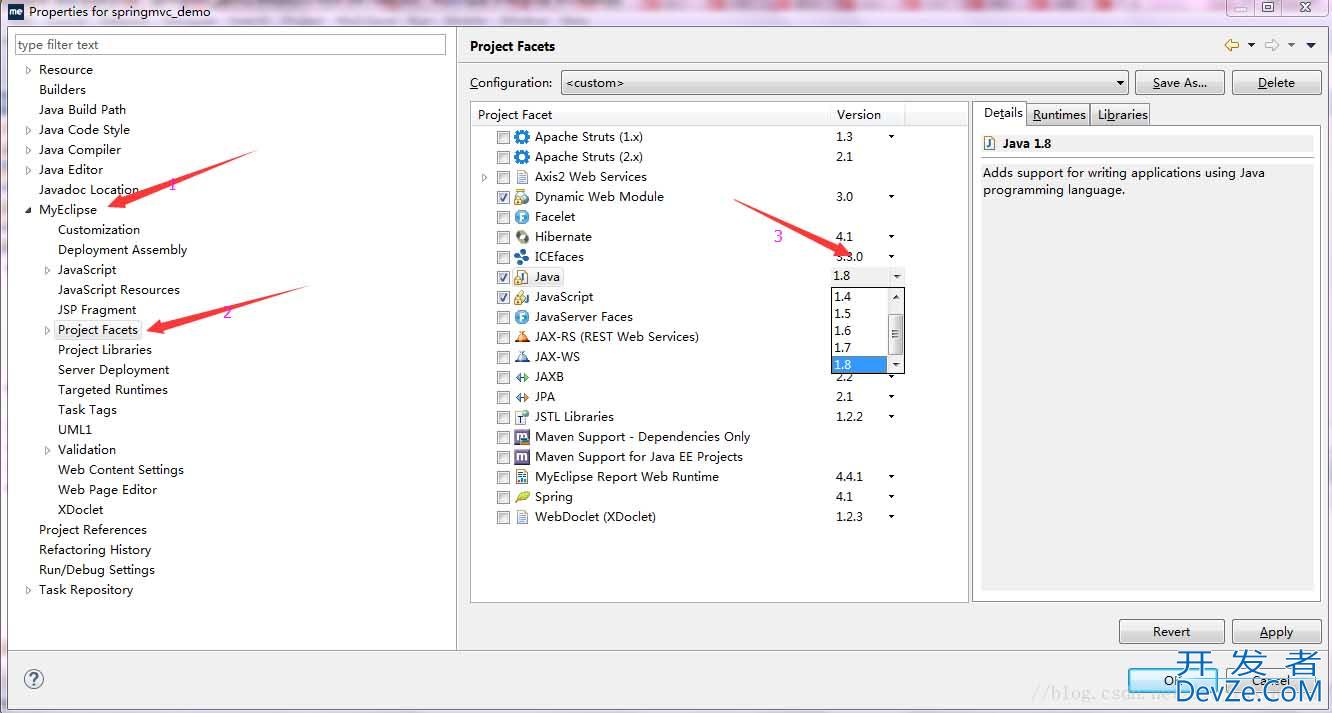Viewport: 1332px width, 713px height.
Task: Select Java Build Path in the tree
Action: click(x=83, y=110)
